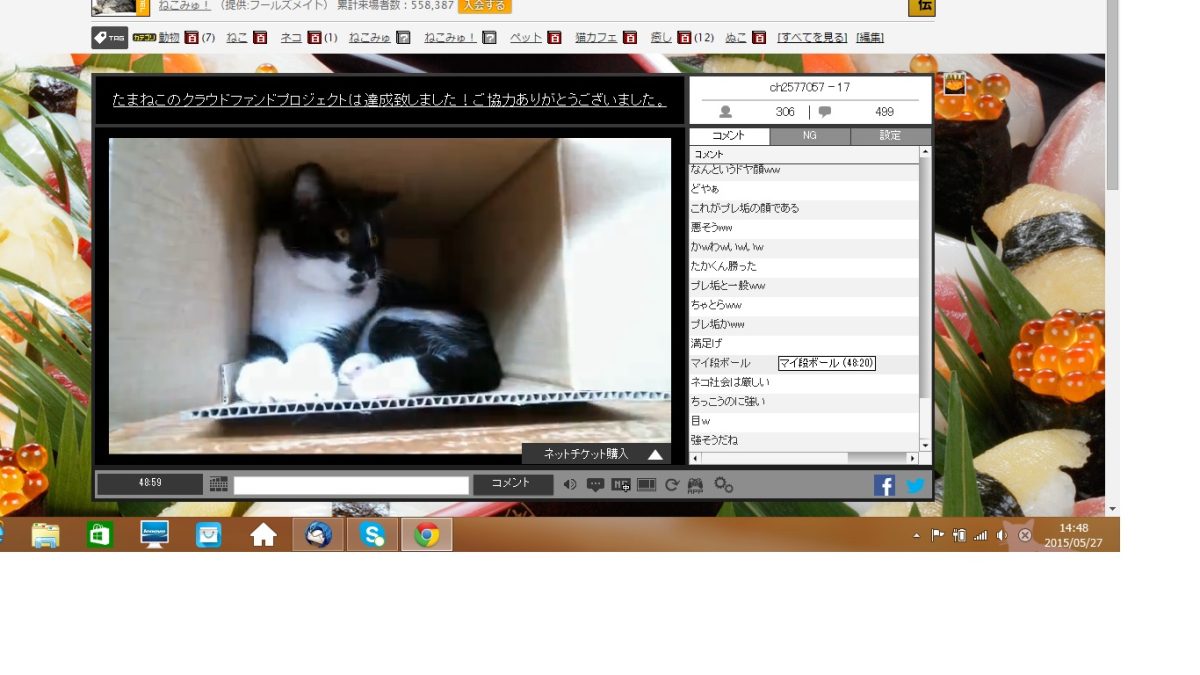The image size is (1200, 675).
Task: Open the Windows Store taskbar icon
Action: coord(99,535)
